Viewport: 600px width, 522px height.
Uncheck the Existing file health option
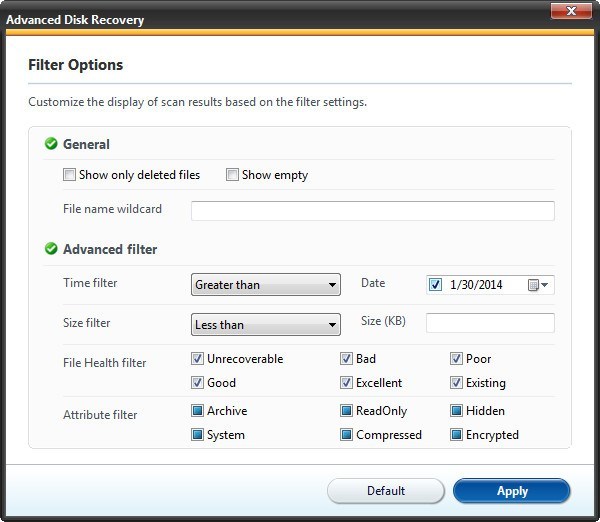coord(456,383)
